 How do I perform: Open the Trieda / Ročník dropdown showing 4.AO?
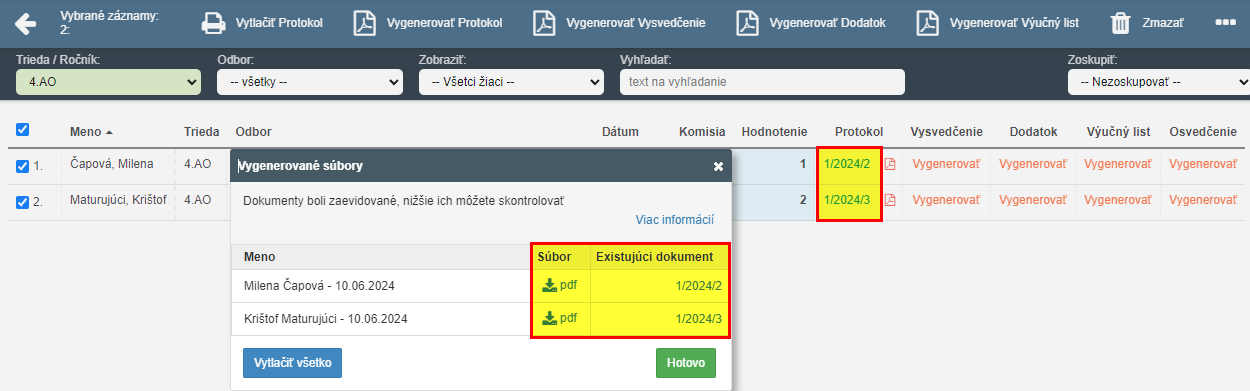[109, 82]
